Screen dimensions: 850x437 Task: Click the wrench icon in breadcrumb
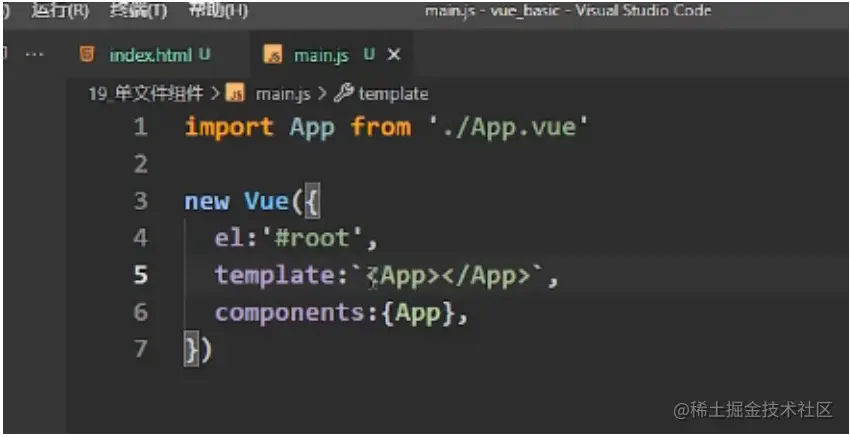click(x=344, y=94)
